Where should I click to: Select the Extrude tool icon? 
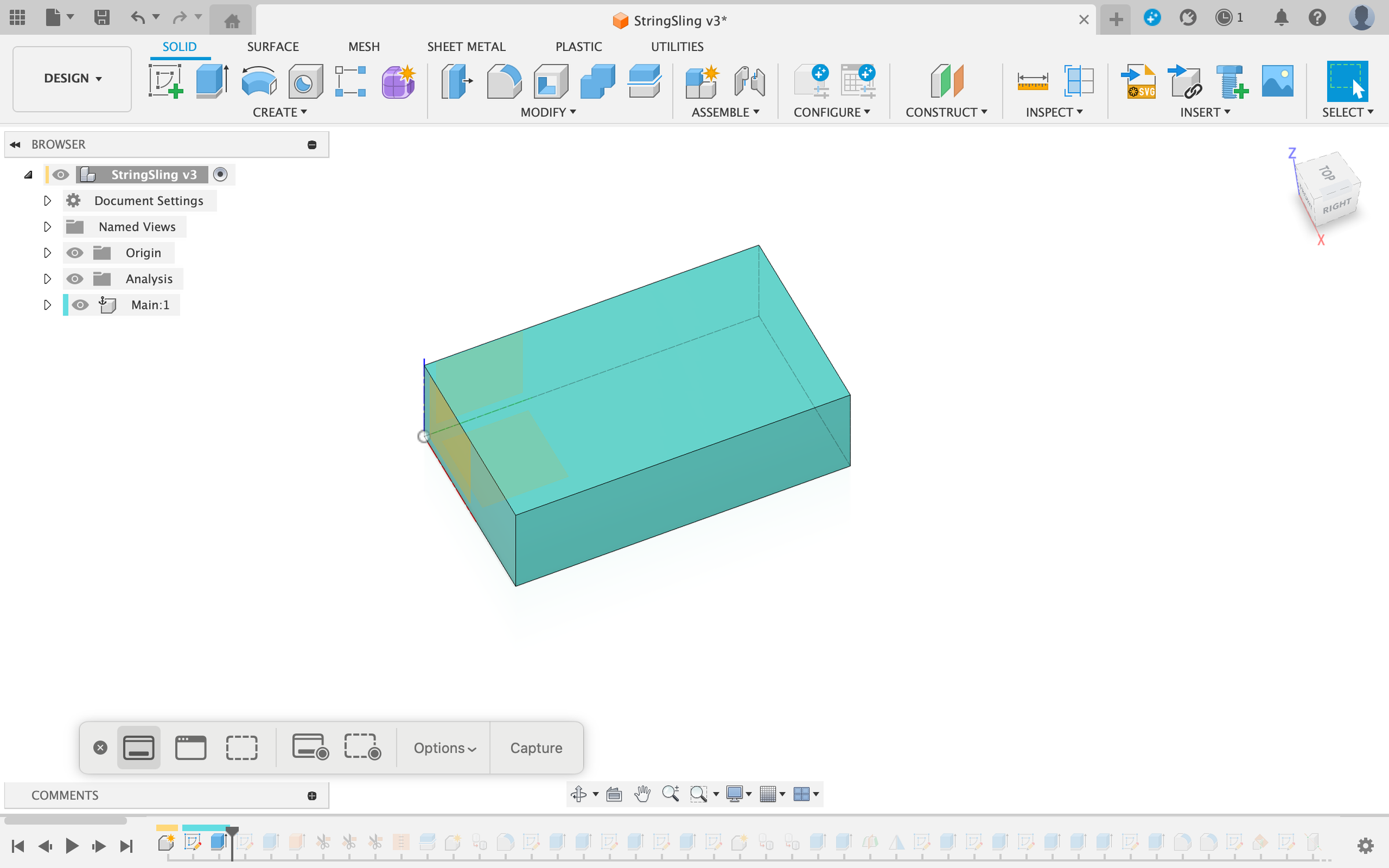(x=212, y=81)
